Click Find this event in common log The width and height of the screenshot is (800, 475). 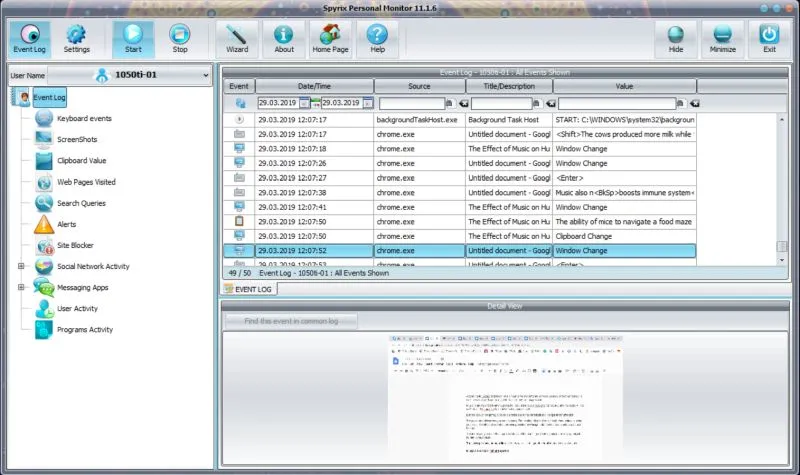pyautogui.click(x=291, y=321)
